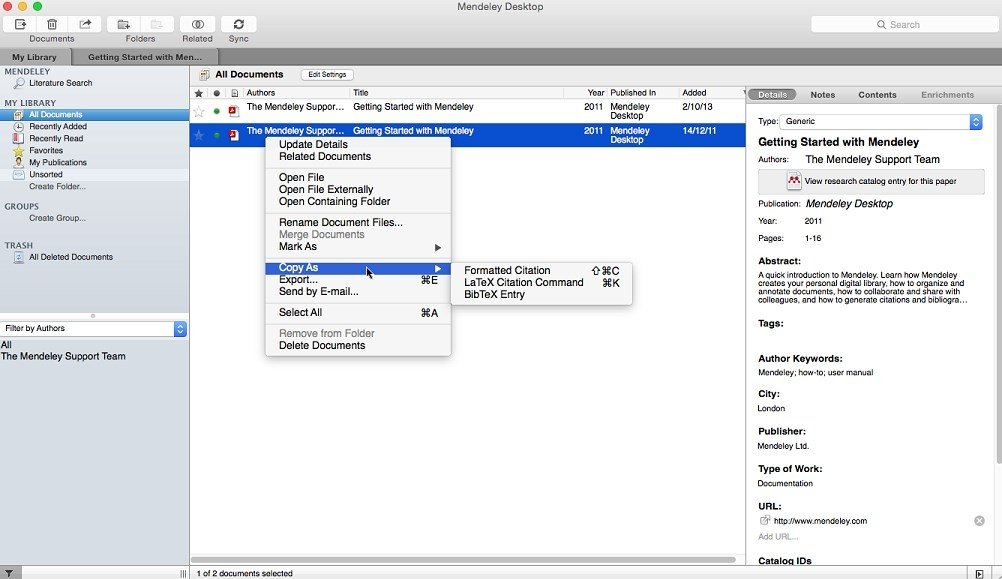Image resolution: width=1002 pixels, height=579 pixels.
Task: Click the Search field in the toolbar
Action: click(x=904, y=24)
